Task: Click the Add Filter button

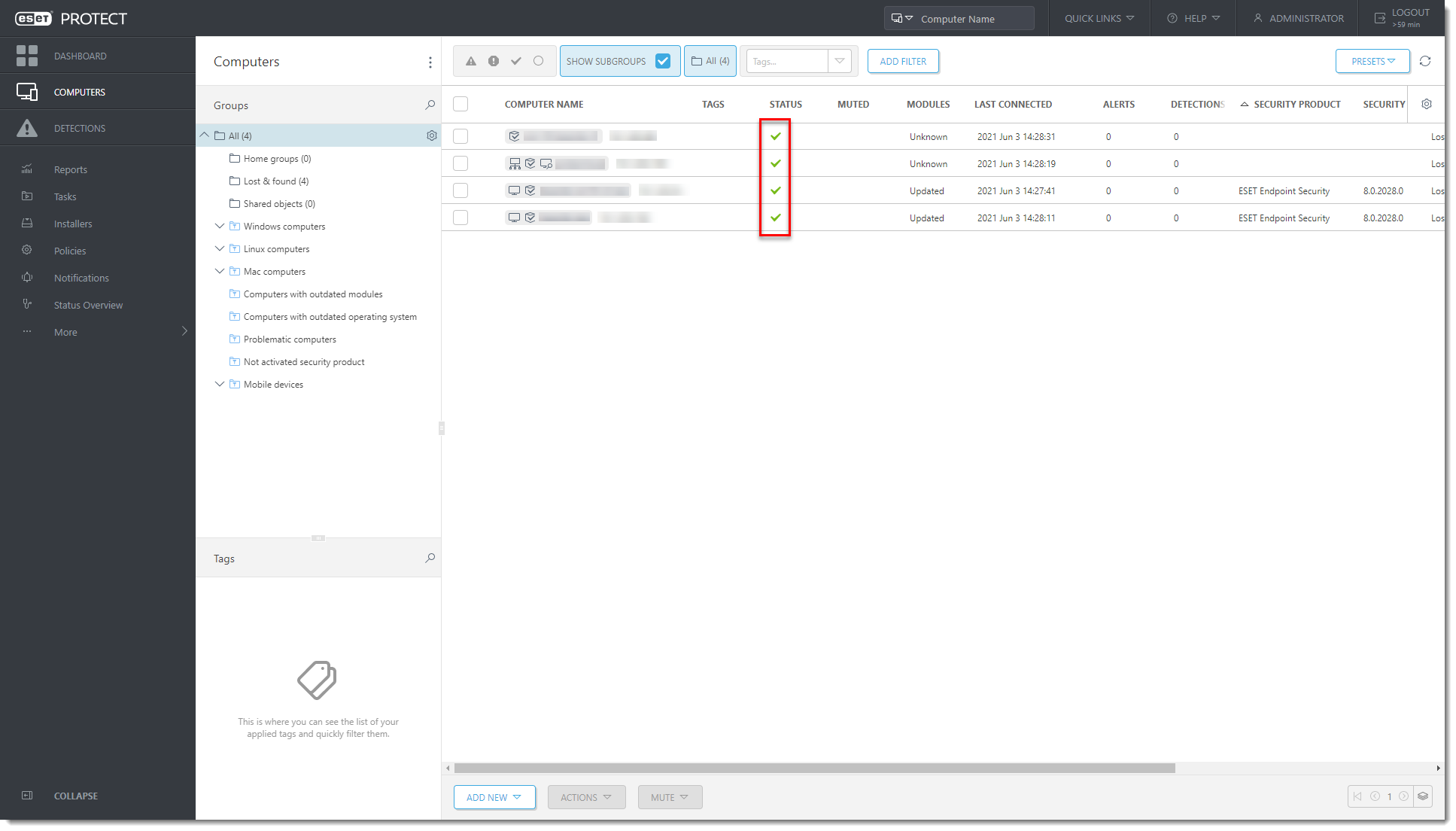Action: coord(903,61)
